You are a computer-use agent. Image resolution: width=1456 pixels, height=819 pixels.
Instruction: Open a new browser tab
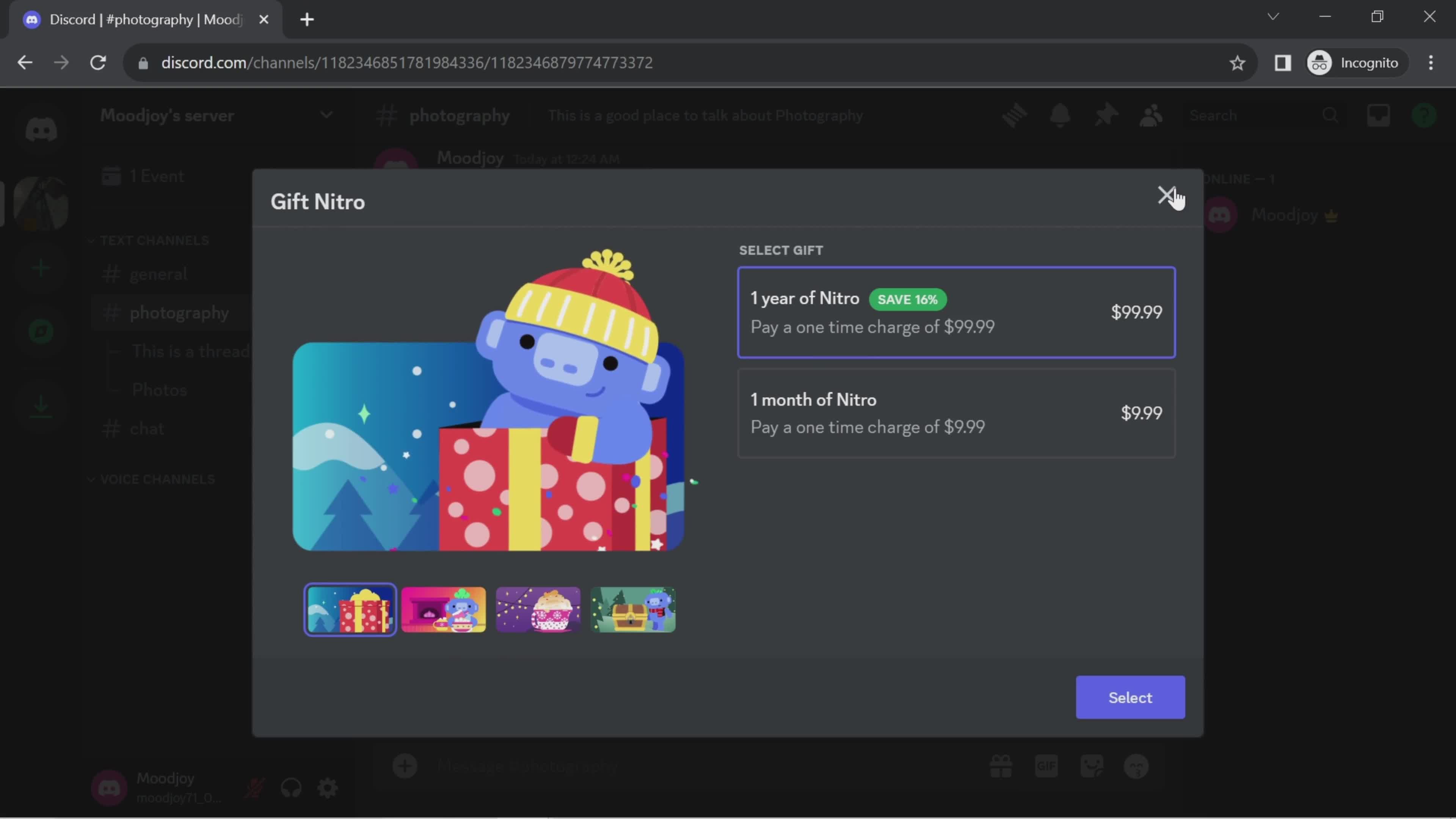pos(307,20)
